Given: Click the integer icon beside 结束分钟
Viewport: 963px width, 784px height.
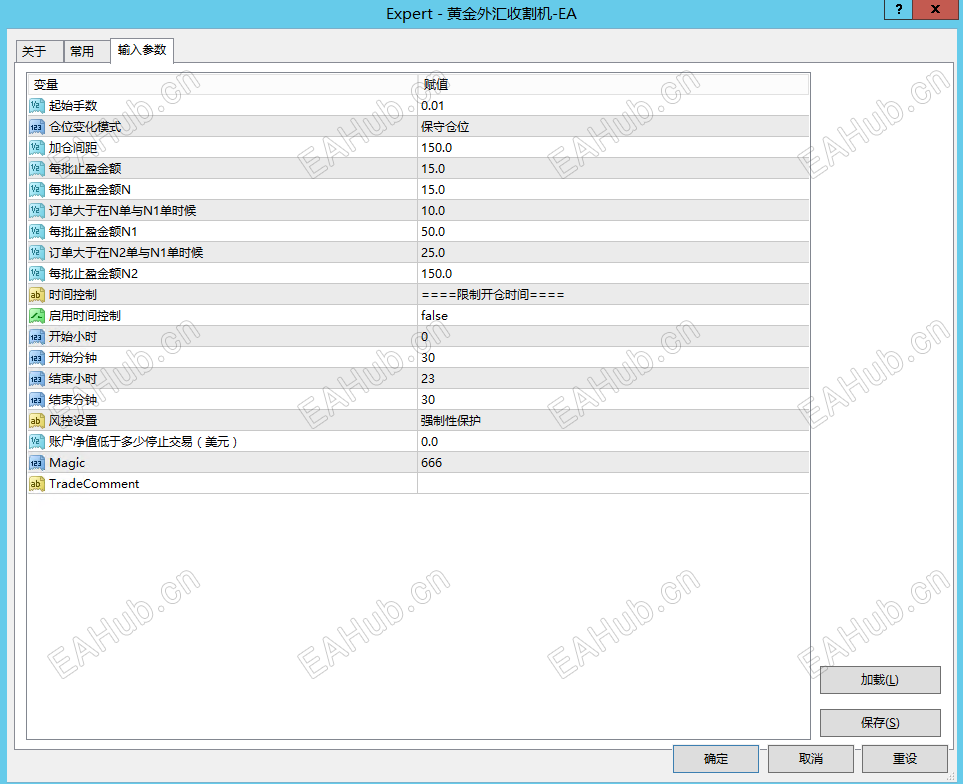Looking at the screenshot, I should pyautogui.click(x=37, y=400).
